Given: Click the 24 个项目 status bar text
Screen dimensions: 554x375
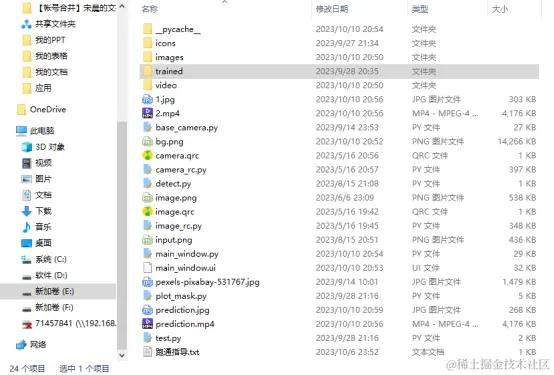Looking at the screenshot, I should pos(27,368).
